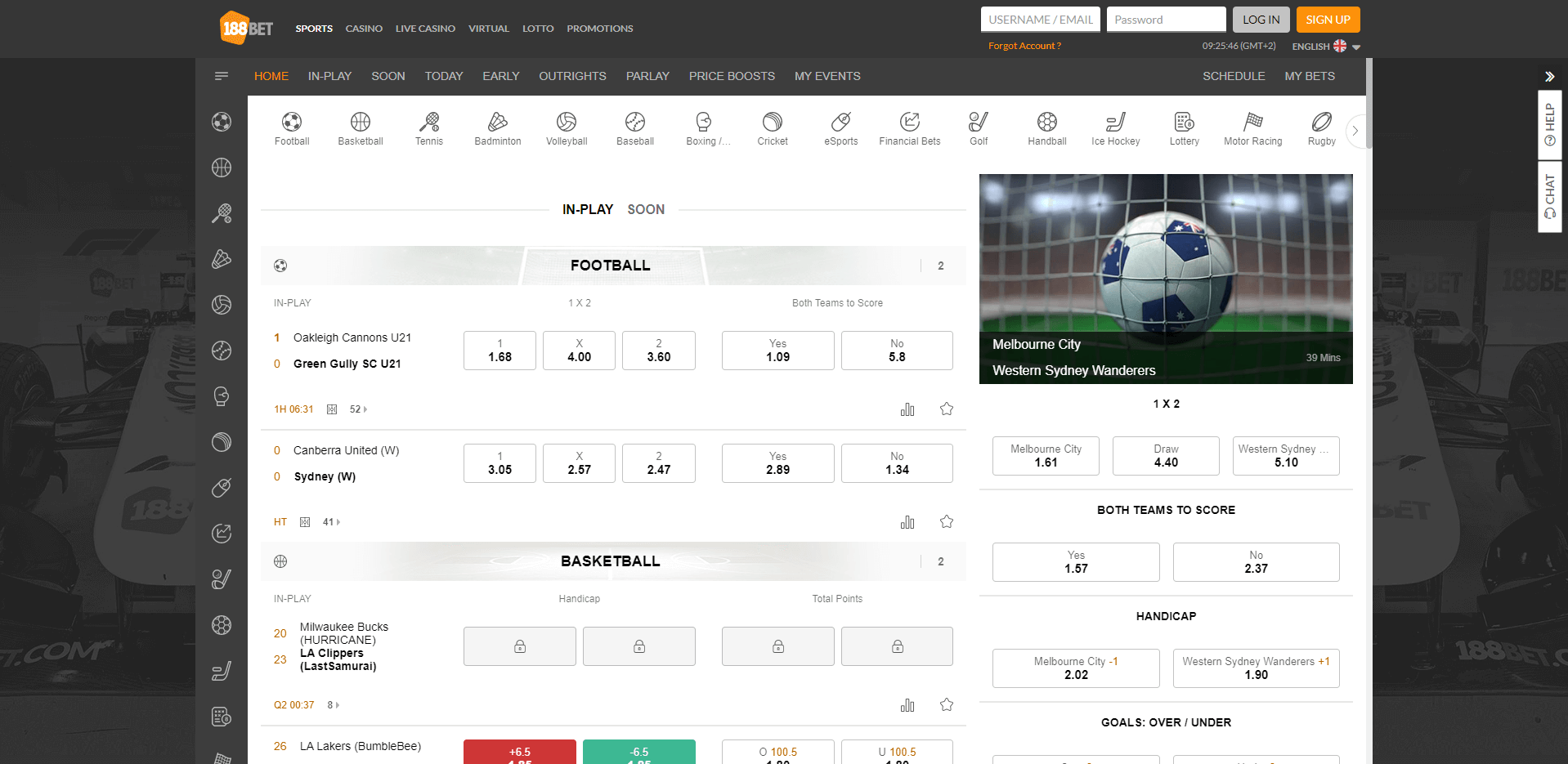The image size is (1568, 764).
Task: Collapse the Basketball section header
Action: tap(613, 561)
